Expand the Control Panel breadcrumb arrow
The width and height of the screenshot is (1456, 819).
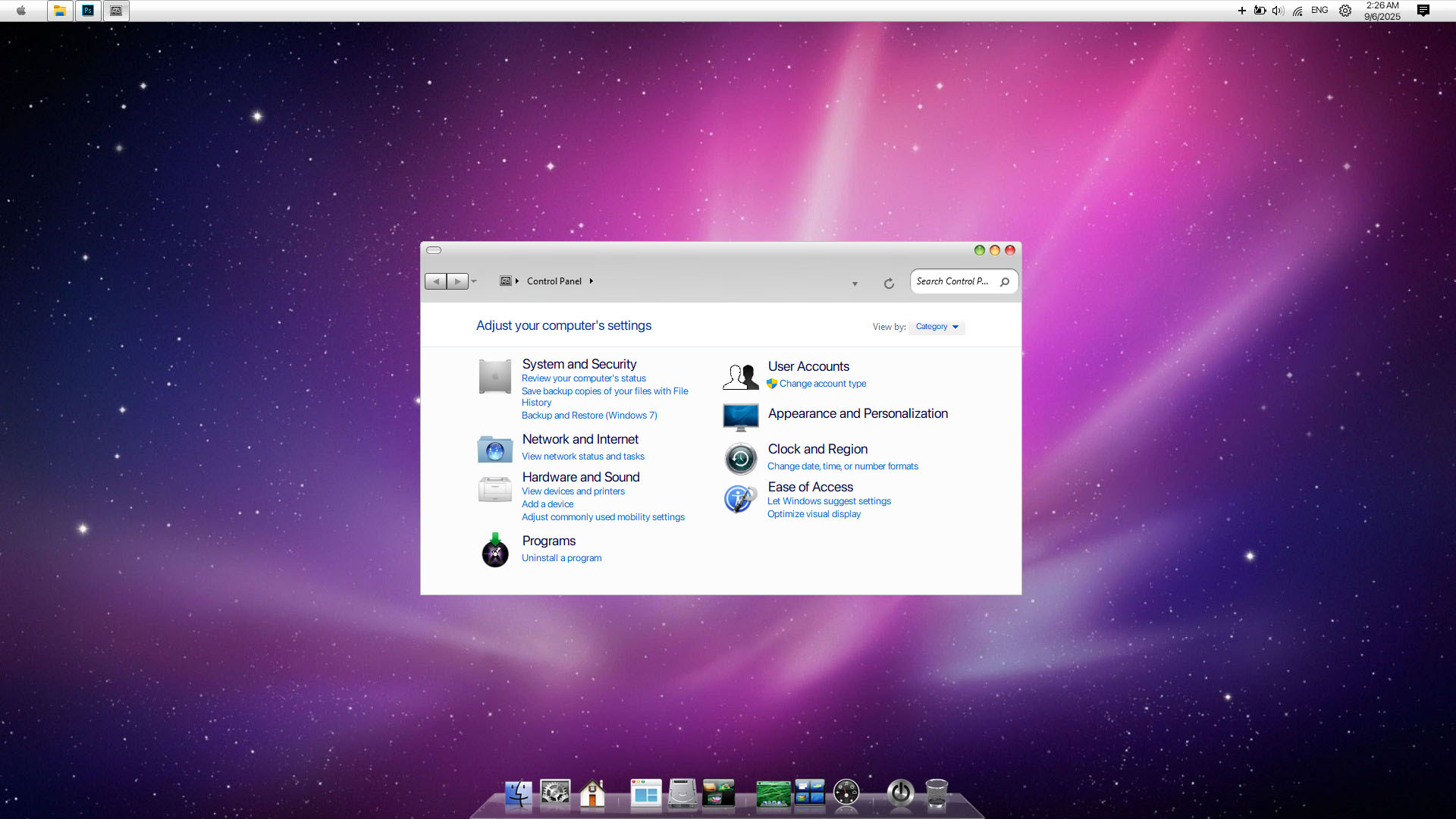click(591, 281)
